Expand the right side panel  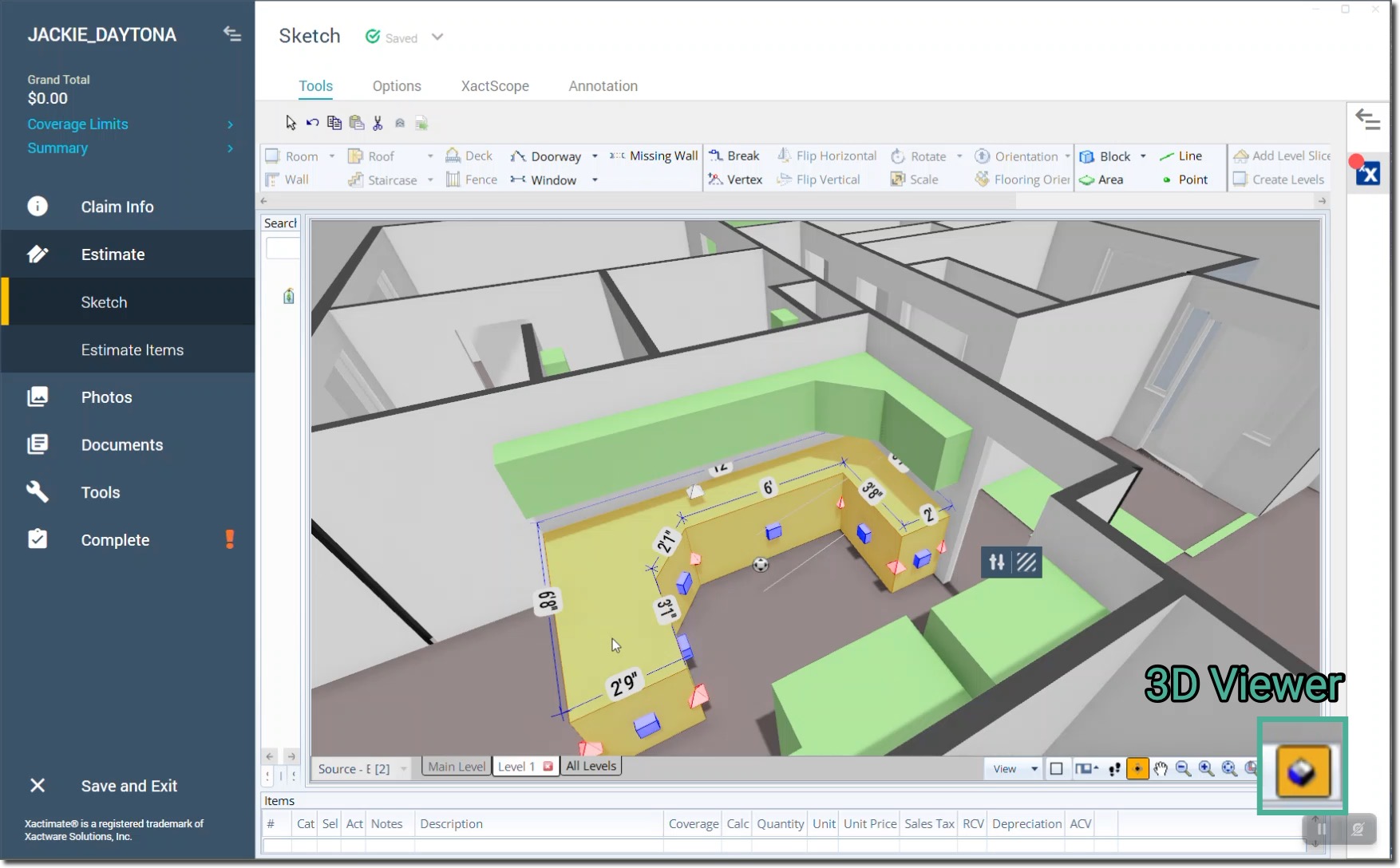pyautogui.click(x=1368, y=120)
